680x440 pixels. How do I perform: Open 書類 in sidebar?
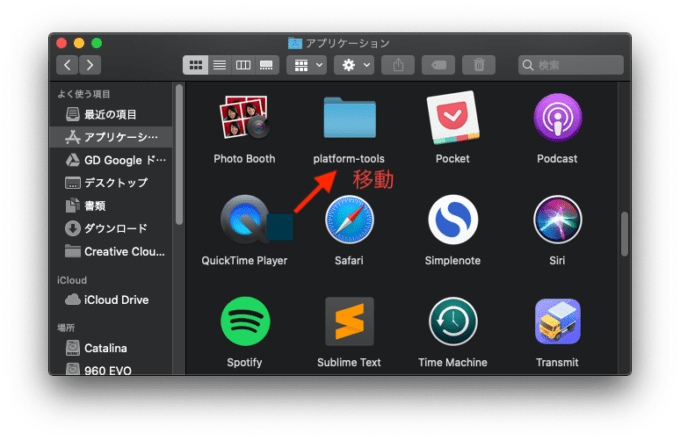click(111, 205)
